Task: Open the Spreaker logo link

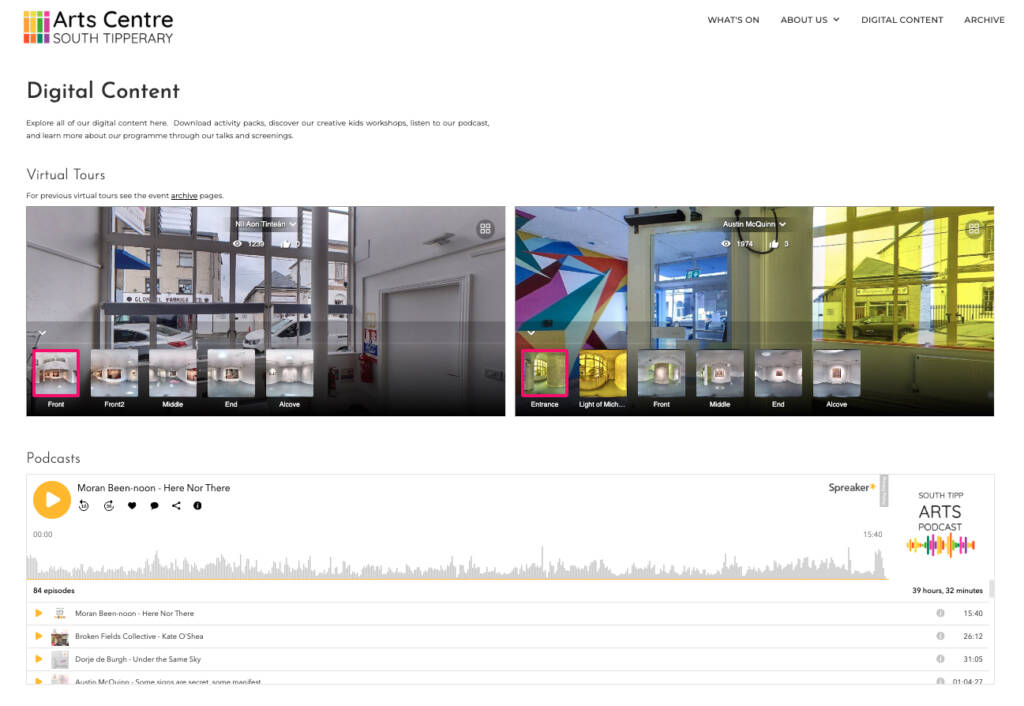Action: coord(852,487)
